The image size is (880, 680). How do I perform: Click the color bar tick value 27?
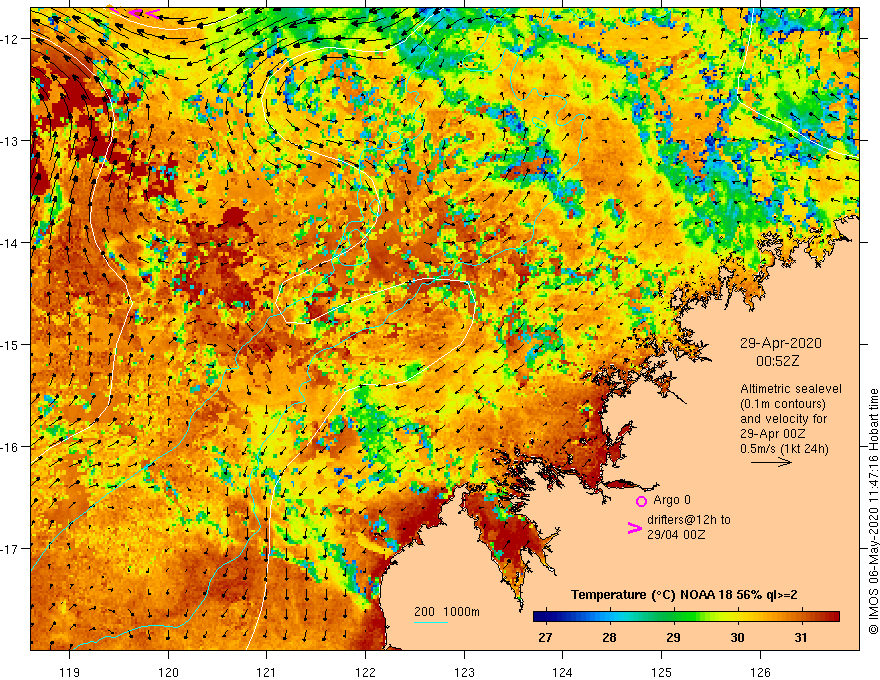[x=545, y=638]
